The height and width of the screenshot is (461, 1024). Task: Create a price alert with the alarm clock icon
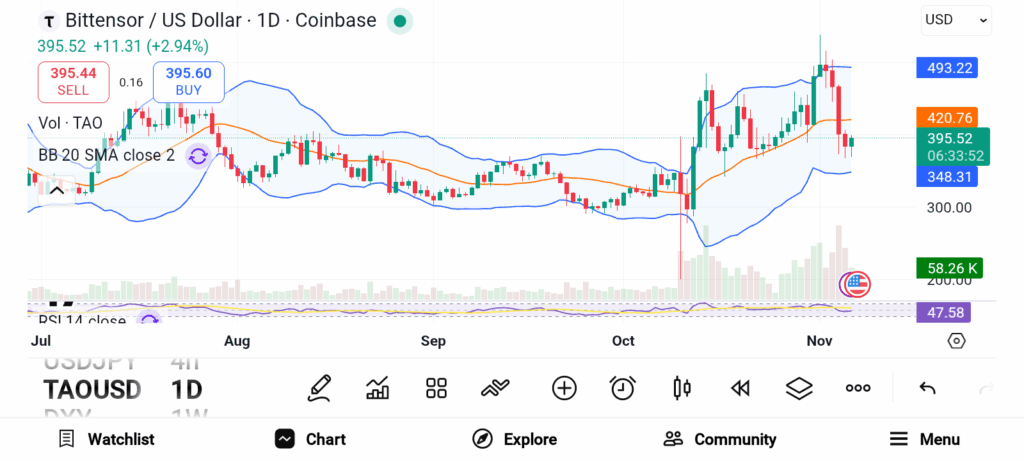coord(623,388)
